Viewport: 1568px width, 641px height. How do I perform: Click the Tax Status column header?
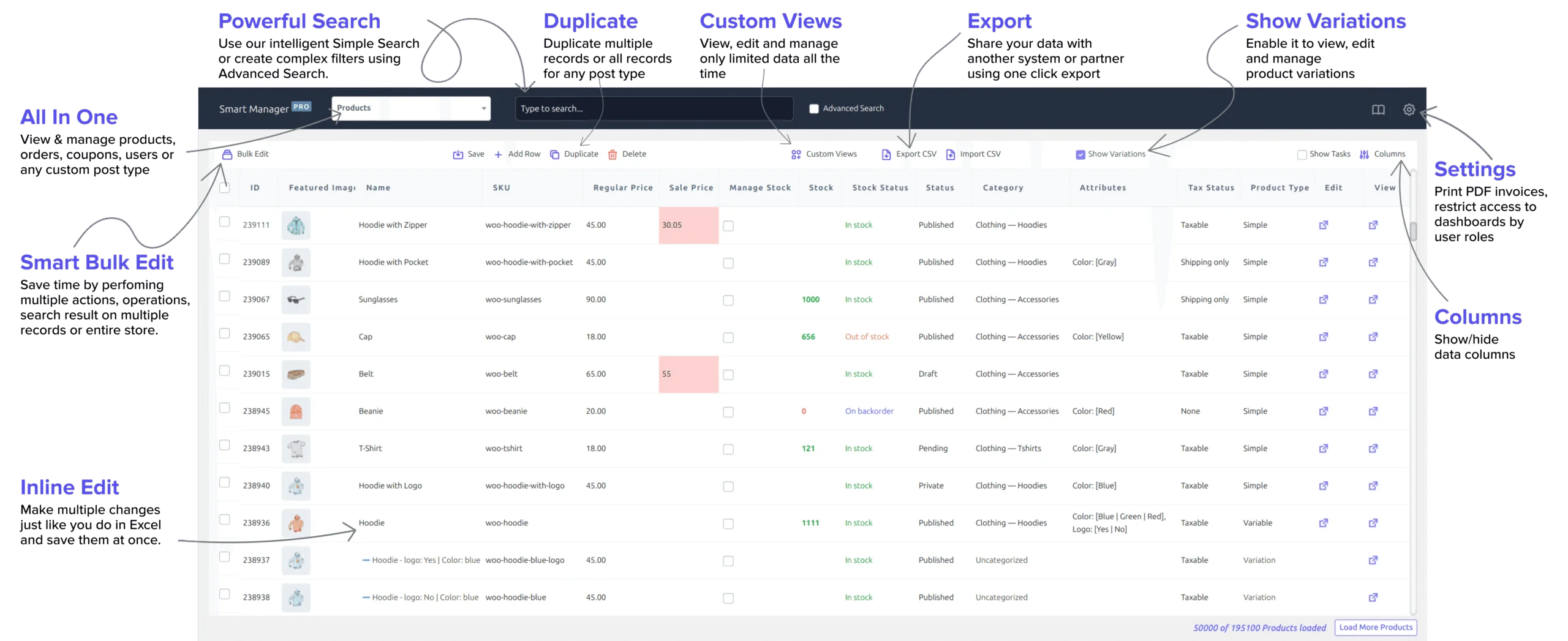click(x=1211, y=188)
